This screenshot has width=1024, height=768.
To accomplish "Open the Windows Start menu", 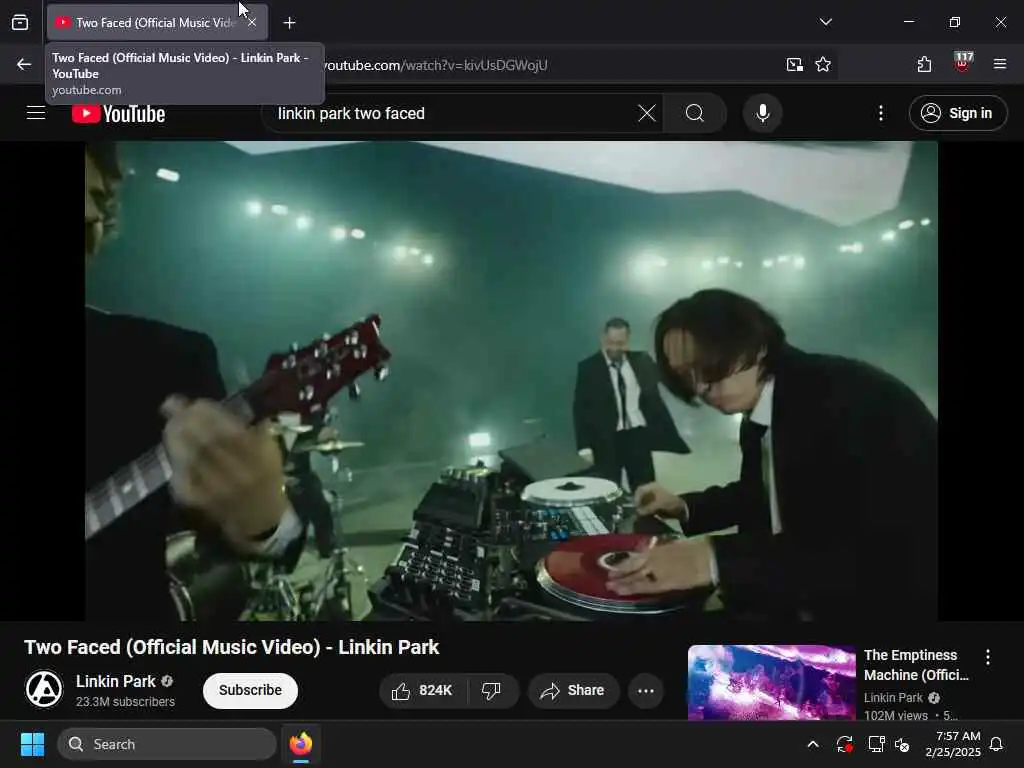I will pyautogui.click(x=32, y=744).
